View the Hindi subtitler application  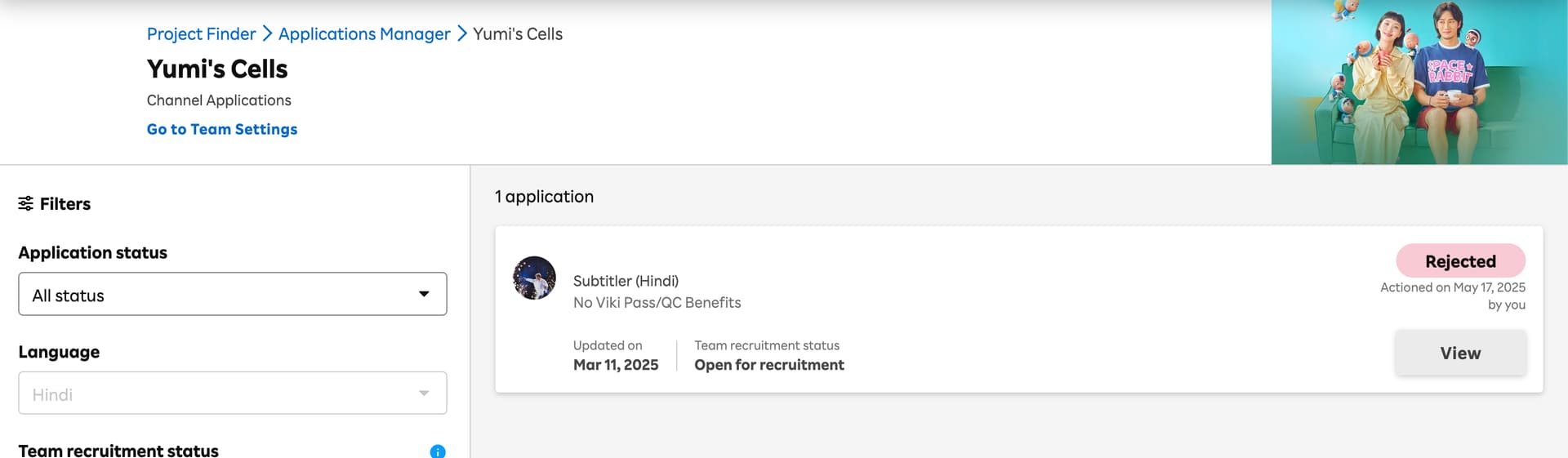[1460, 353]
